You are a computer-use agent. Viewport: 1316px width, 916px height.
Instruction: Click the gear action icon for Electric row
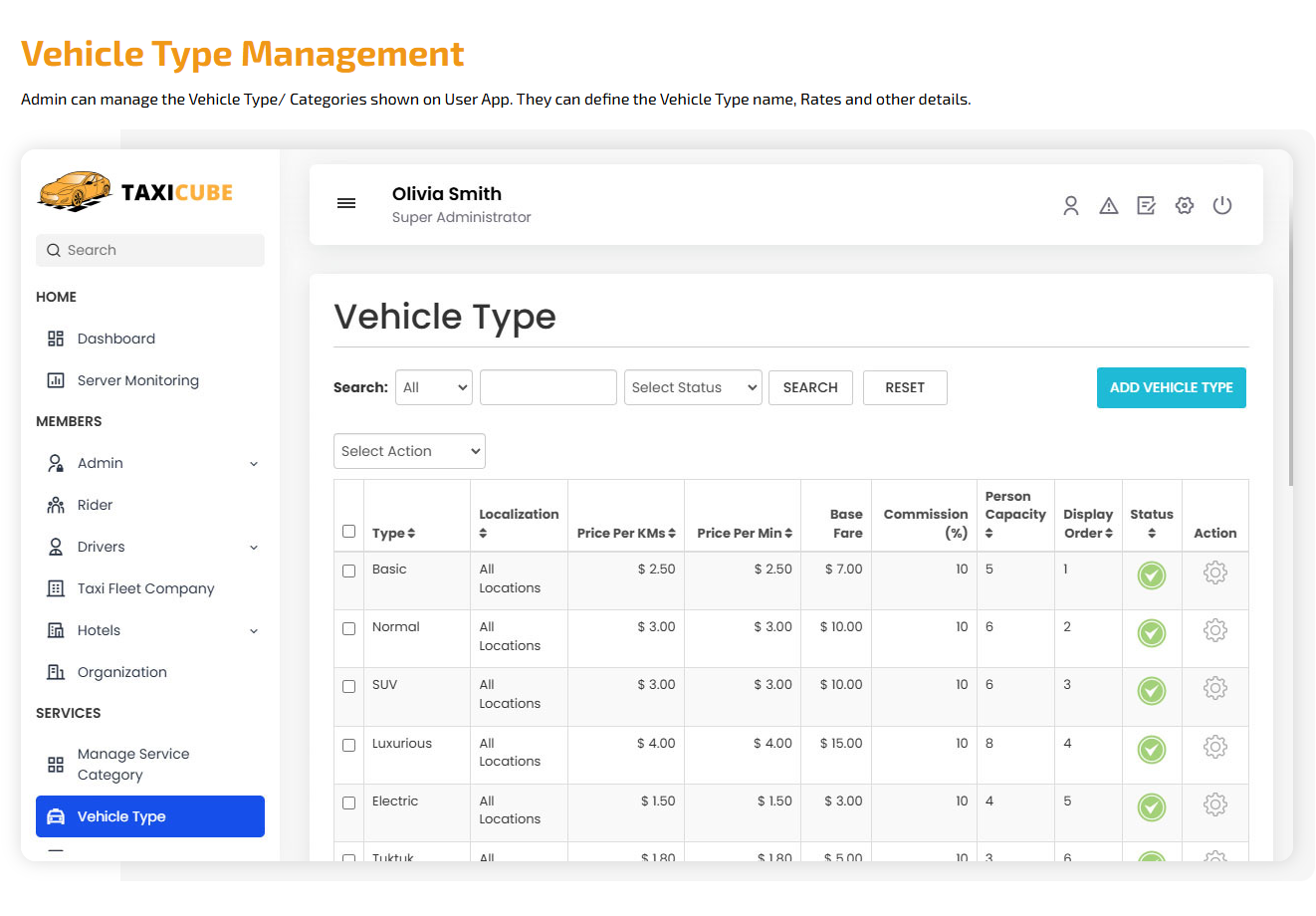pos(1215,804)
